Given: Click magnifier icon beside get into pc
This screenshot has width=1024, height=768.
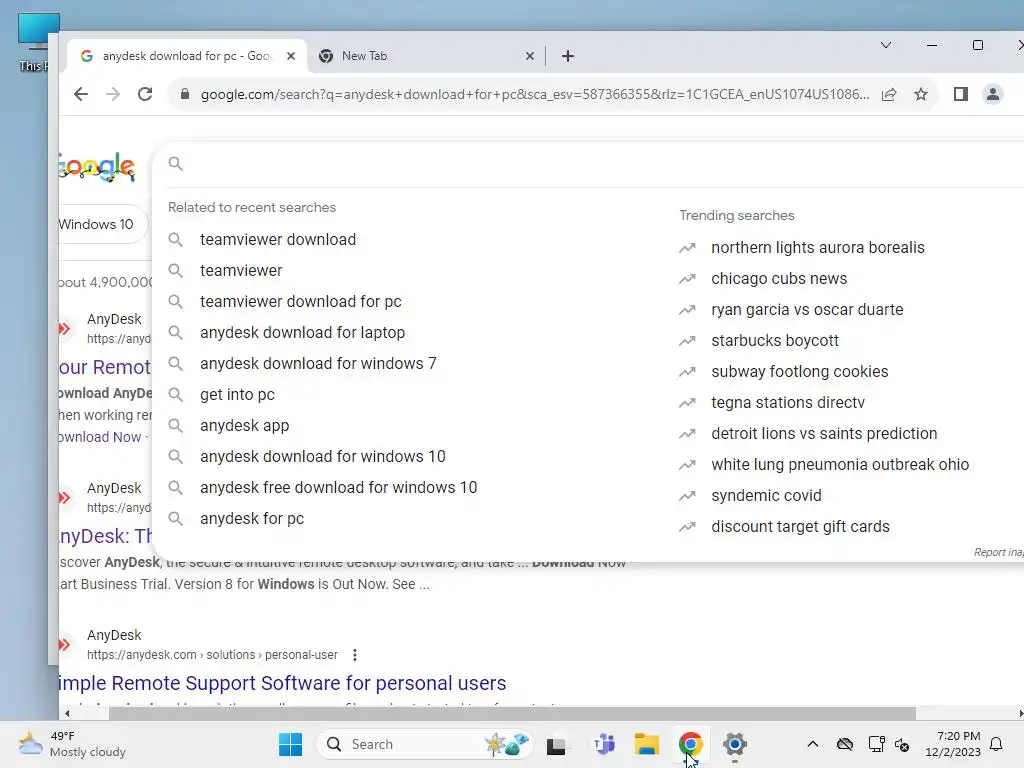Looking at the screenshot, I should point(175,394).
